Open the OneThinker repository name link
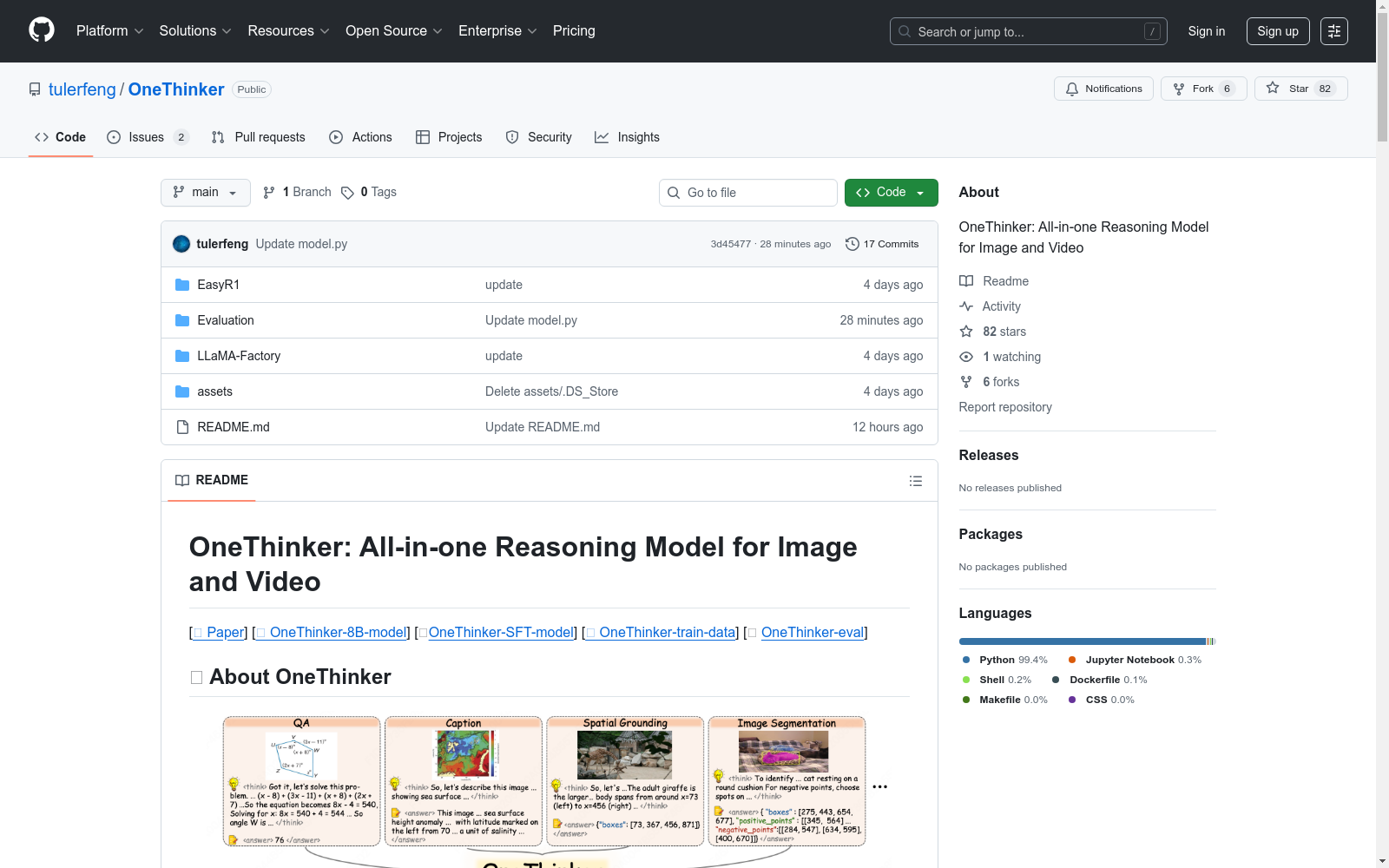Image resolution: width=1389 pixels, height=868 pixels. 176,89
